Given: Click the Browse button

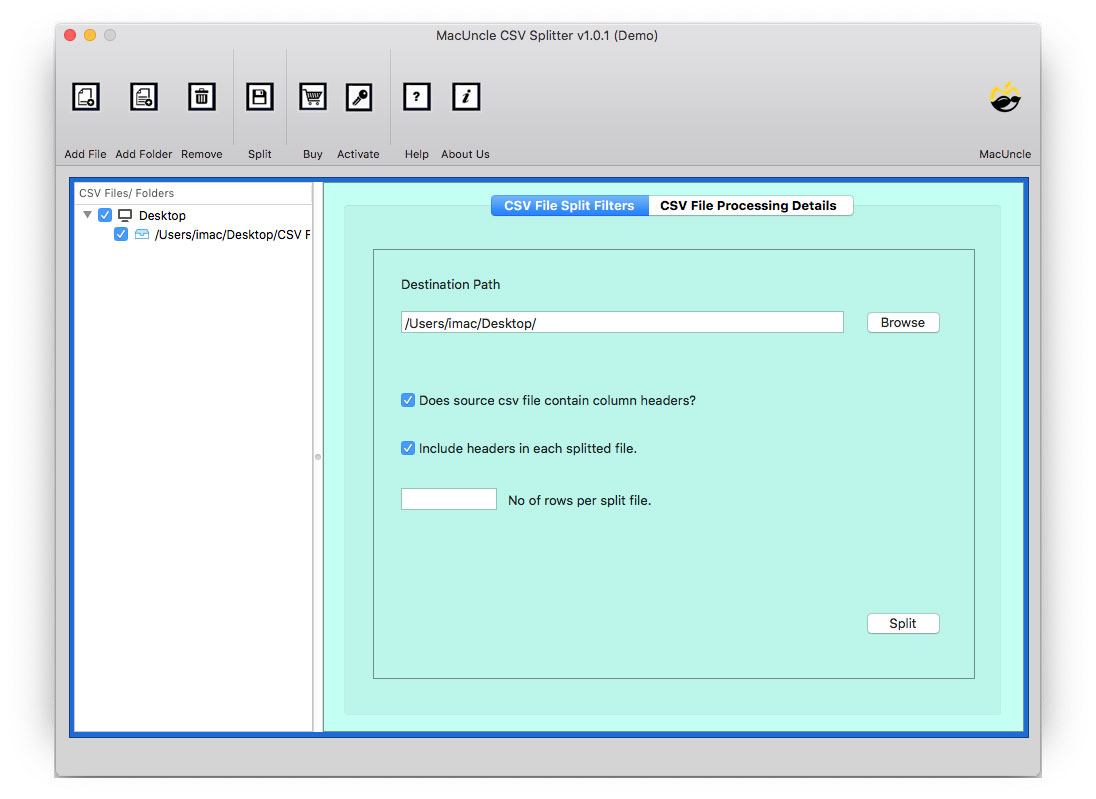Looking at the screenshot, I should (x=902, y=322).
